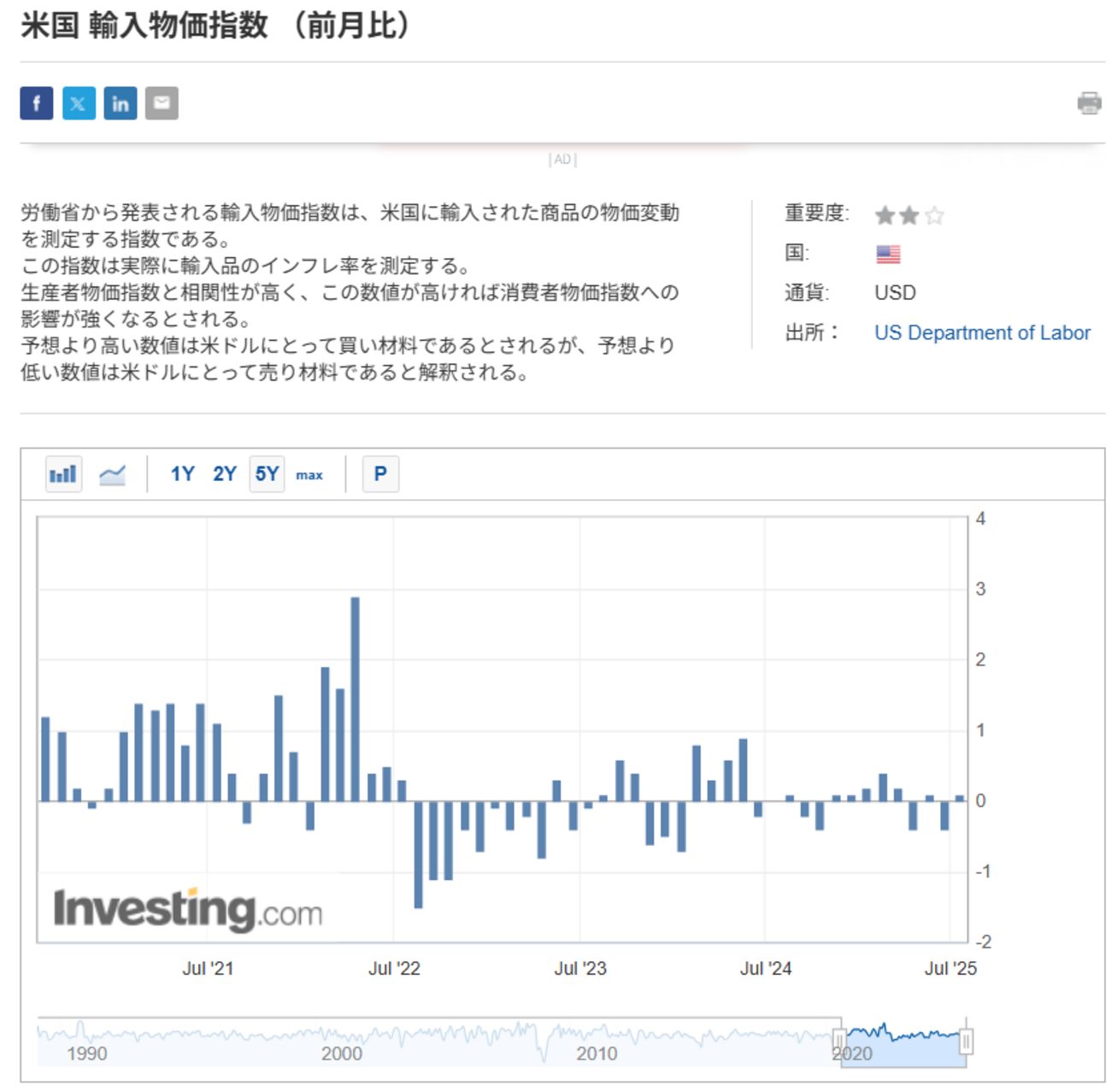Share via the X (Twitter) icon
Viewport: 1111px width, 1092px height.
tap(79, 103)
